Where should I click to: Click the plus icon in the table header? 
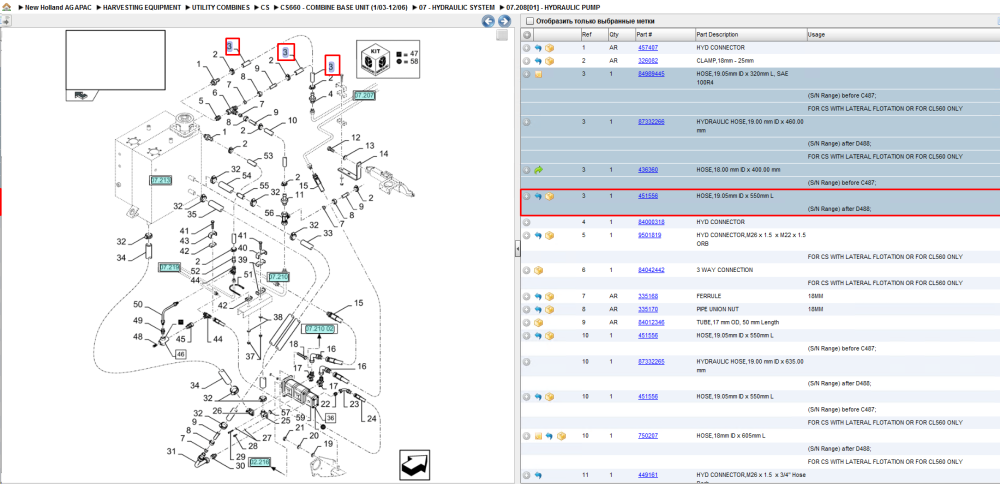526,34
